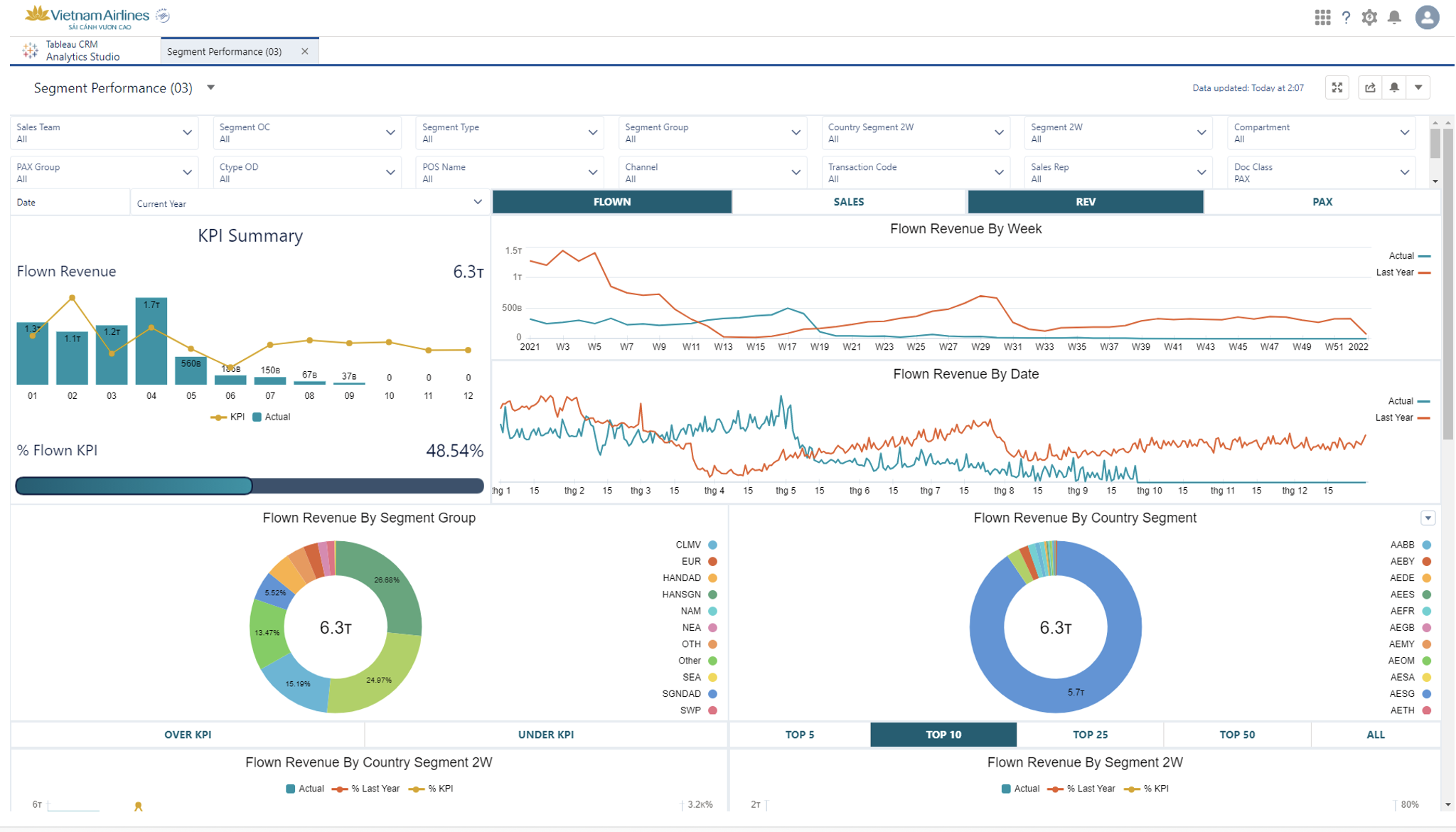Click the AESG legend swatch
The height and width of the screenshot is (832, 1456).
(x=1426, y=693)
